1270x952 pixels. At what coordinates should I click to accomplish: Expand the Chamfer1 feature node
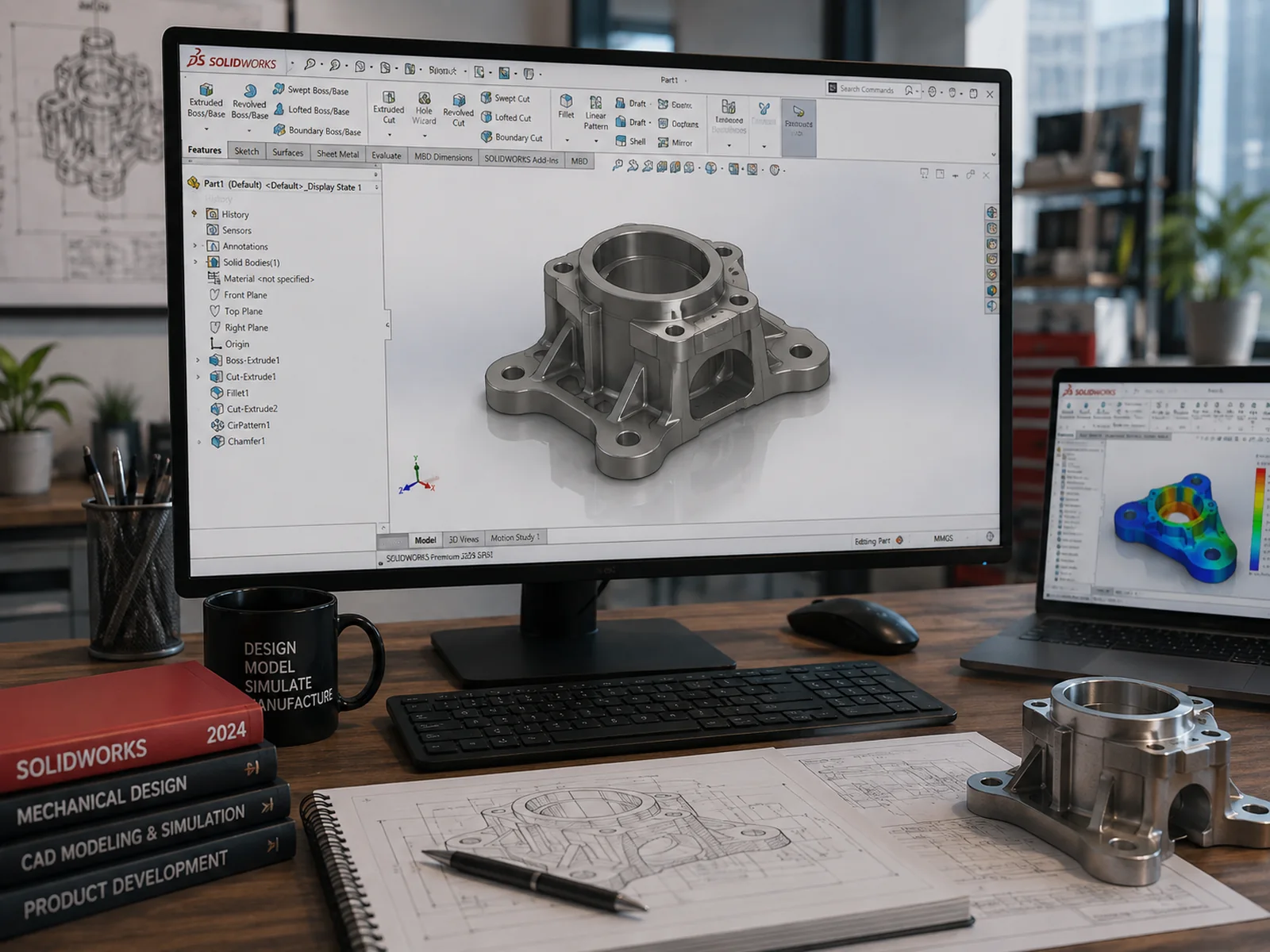point(199,441)
